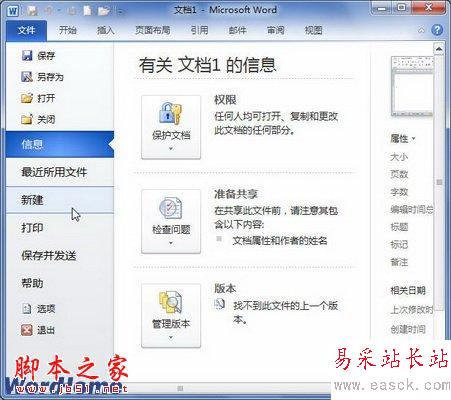The image size is (451, 400).
Task: Switch to the 视图 (View) tab
Action: tap(314, 30)
